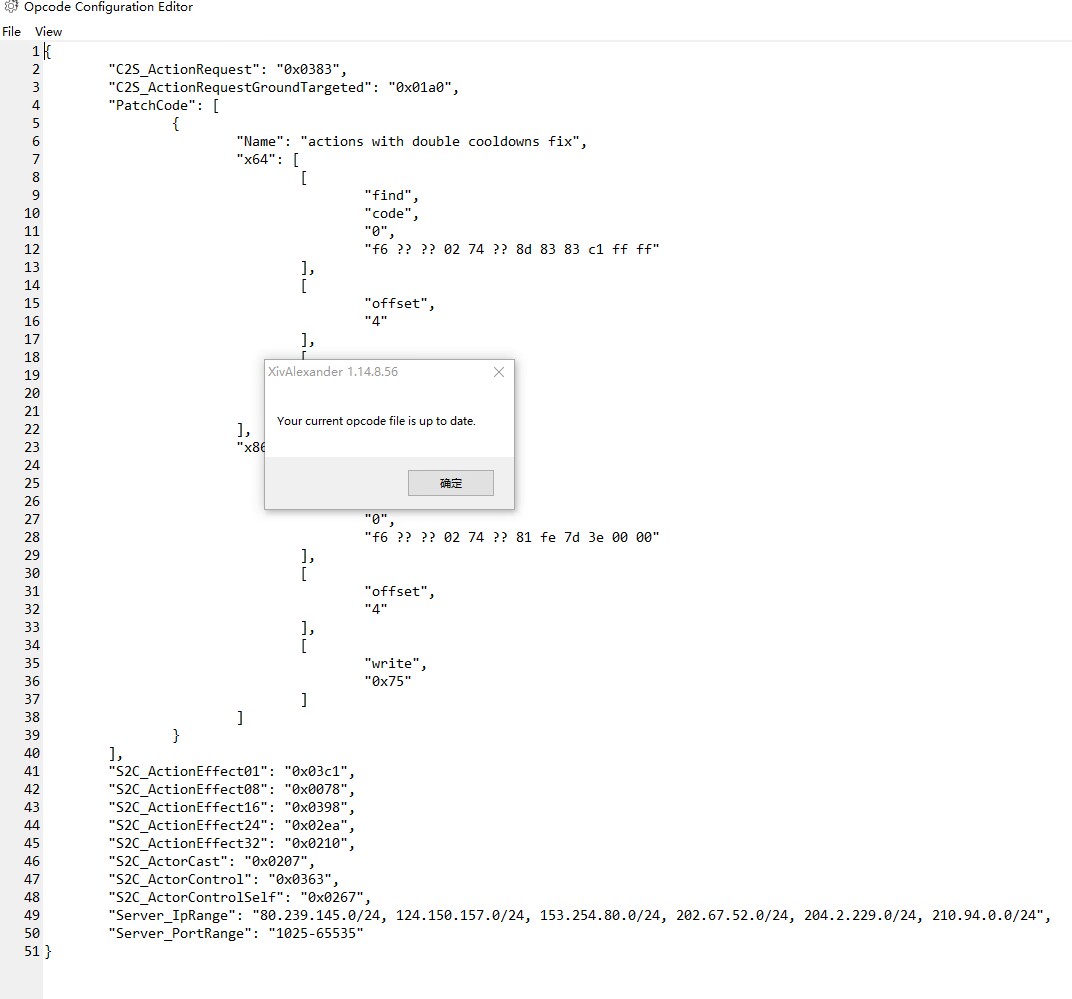Viewport: 1072px width, 999px height.
Task: Click the S2C_ActorControlSelf line
Action: click(x=237, y=897)
